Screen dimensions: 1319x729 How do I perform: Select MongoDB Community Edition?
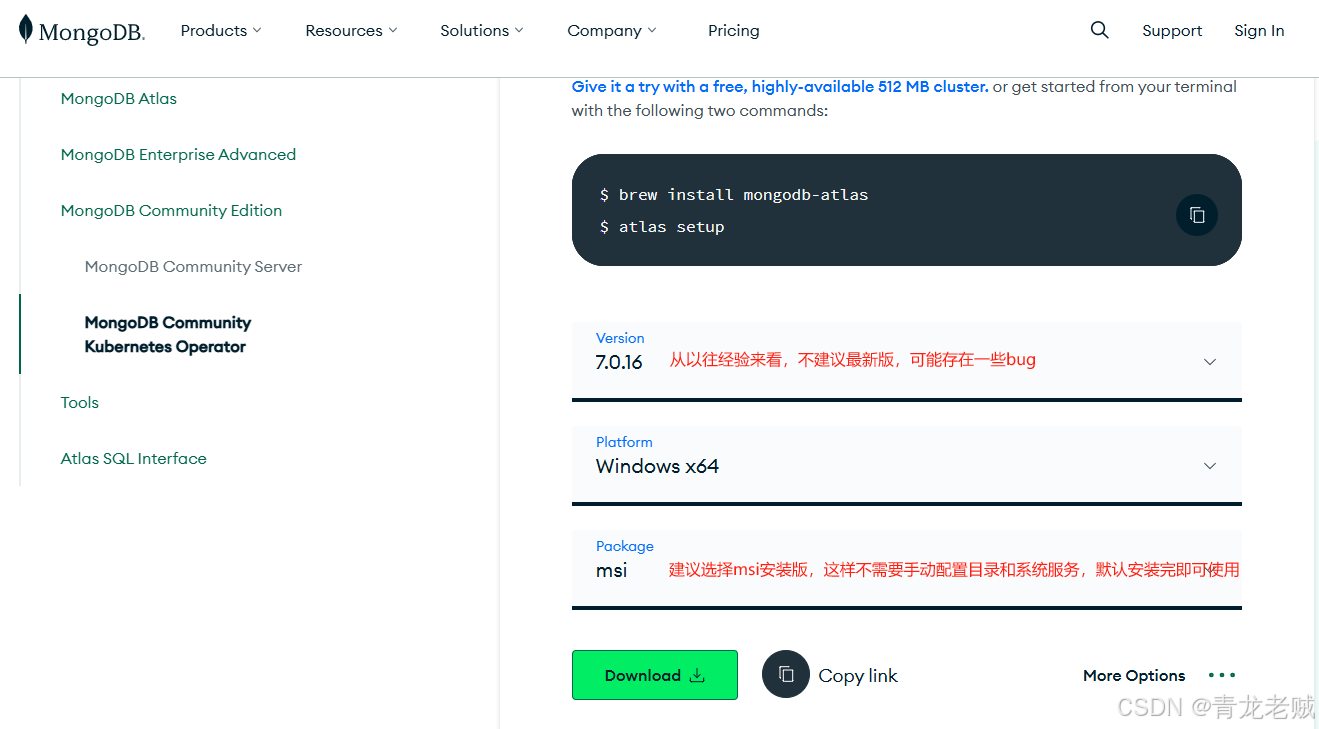pos(171,210)
